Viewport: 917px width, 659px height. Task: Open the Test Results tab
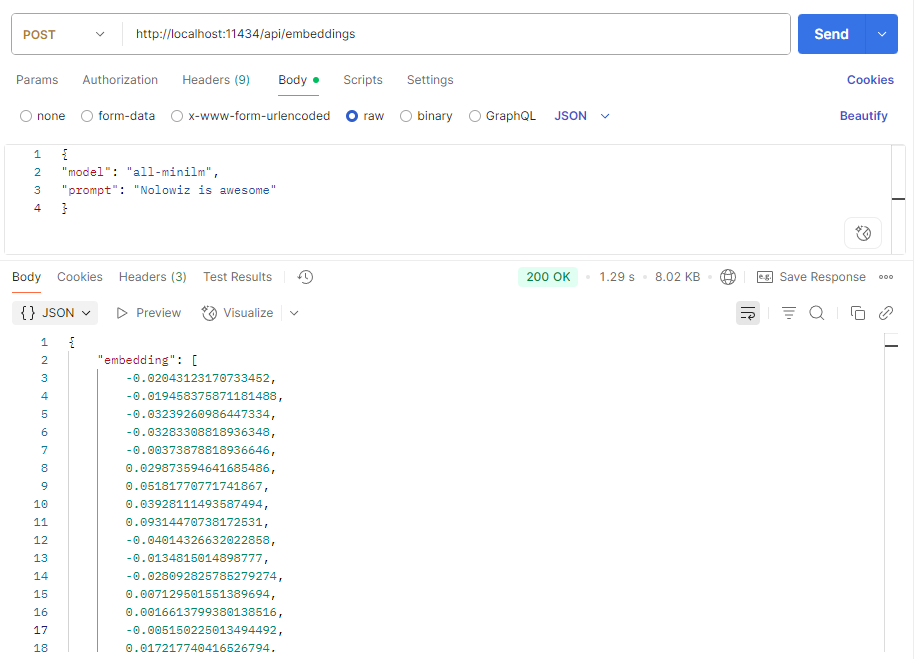(x=237, y=277)
